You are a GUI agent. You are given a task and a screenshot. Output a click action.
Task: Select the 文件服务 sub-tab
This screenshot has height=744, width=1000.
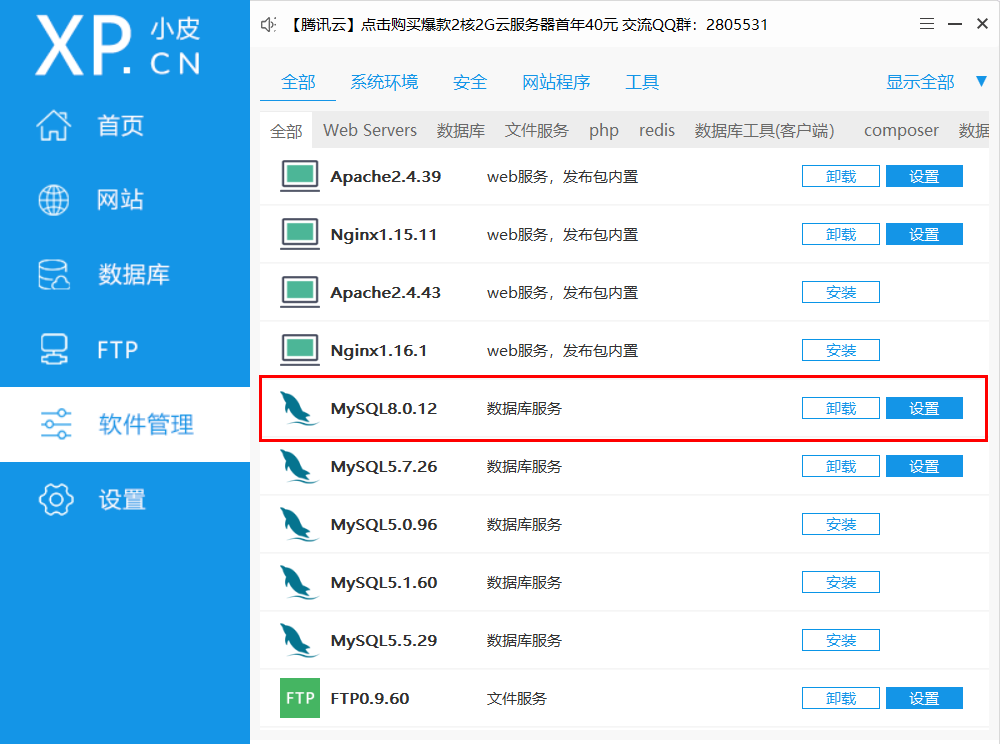click(x=536, y=130)
